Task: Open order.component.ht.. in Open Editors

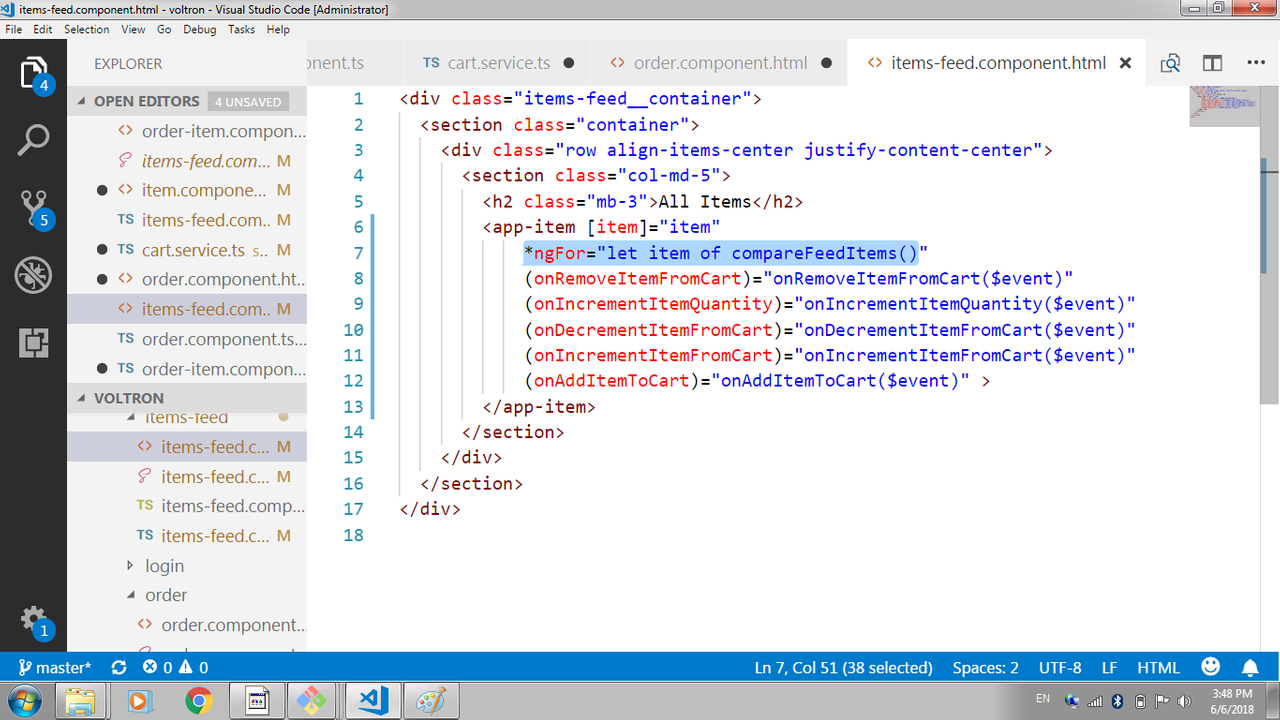Action: (x=187, y=279)
